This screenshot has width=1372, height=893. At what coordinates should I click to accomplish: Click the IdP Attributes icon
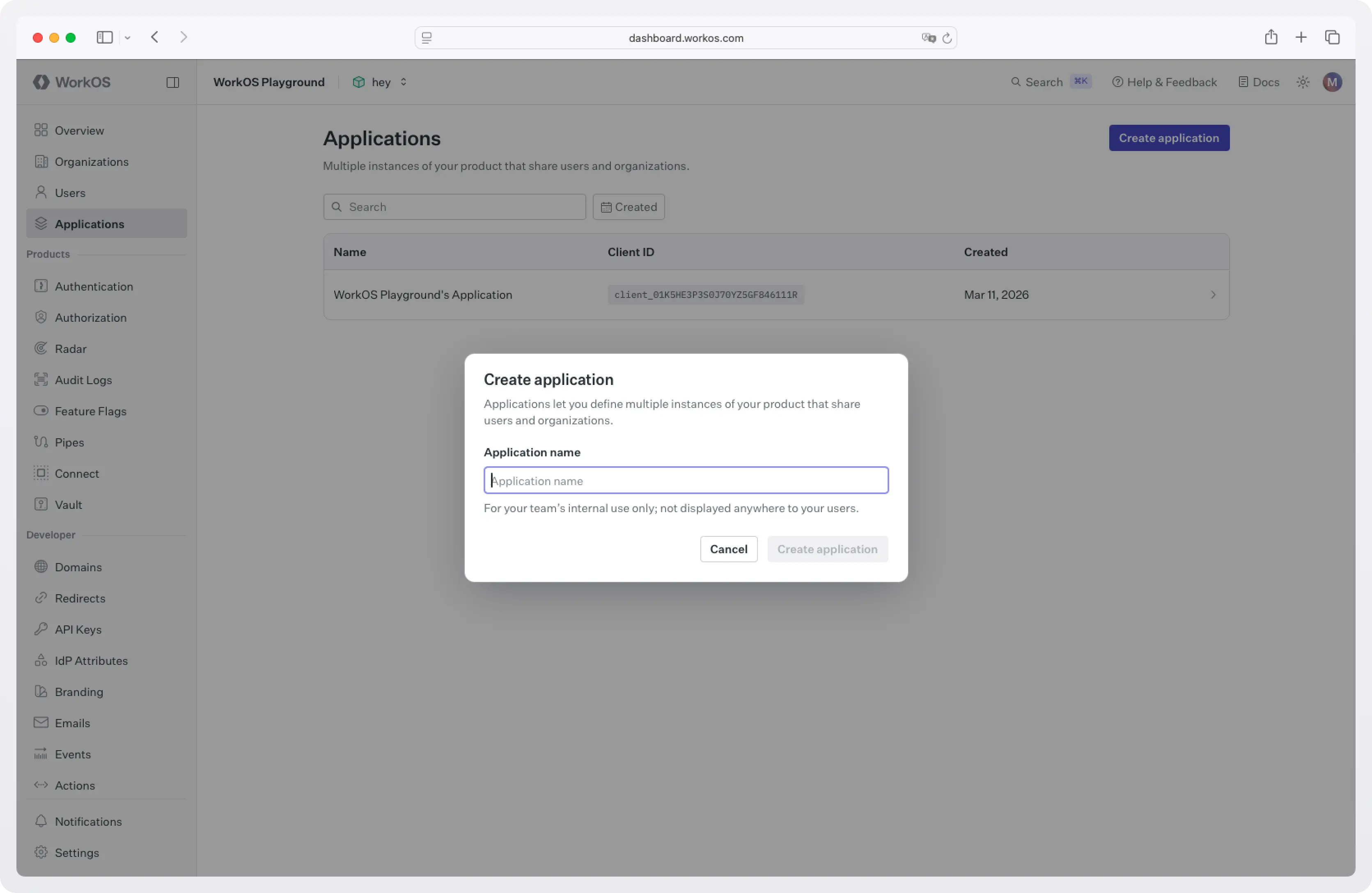(x=41, y=659)
